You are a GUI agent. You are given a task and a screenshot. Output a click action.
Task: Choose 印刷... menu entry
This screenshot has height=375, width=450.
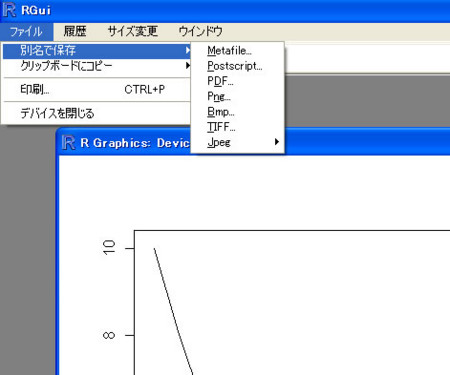pyautogui.click(x=97, y=90)
